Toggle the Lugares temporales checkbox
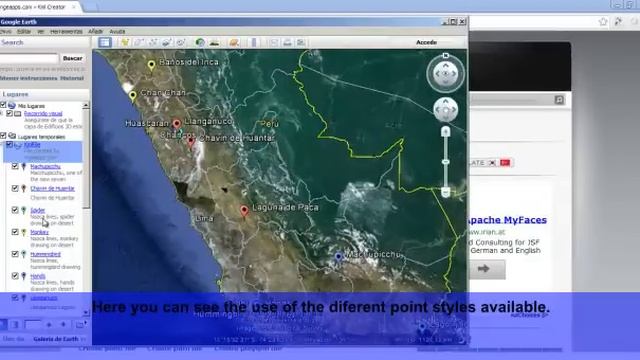 tap(3, 136)
